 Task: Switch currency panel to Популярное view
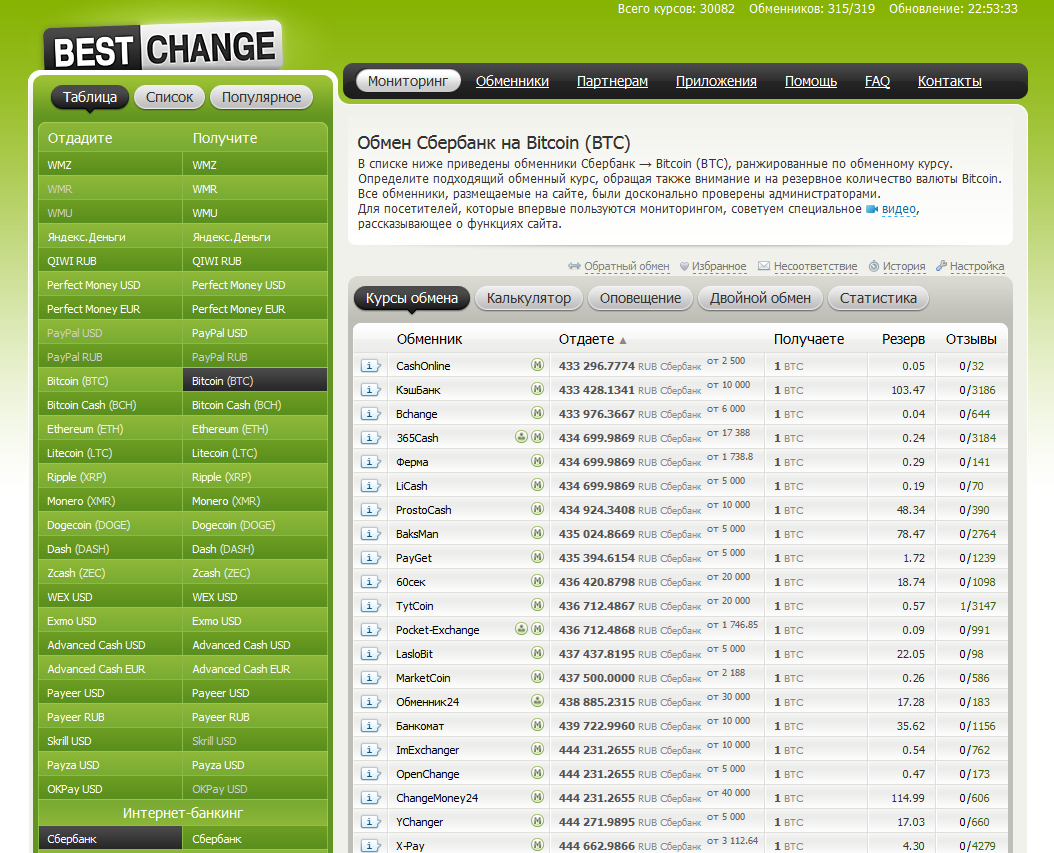[261, 97]
